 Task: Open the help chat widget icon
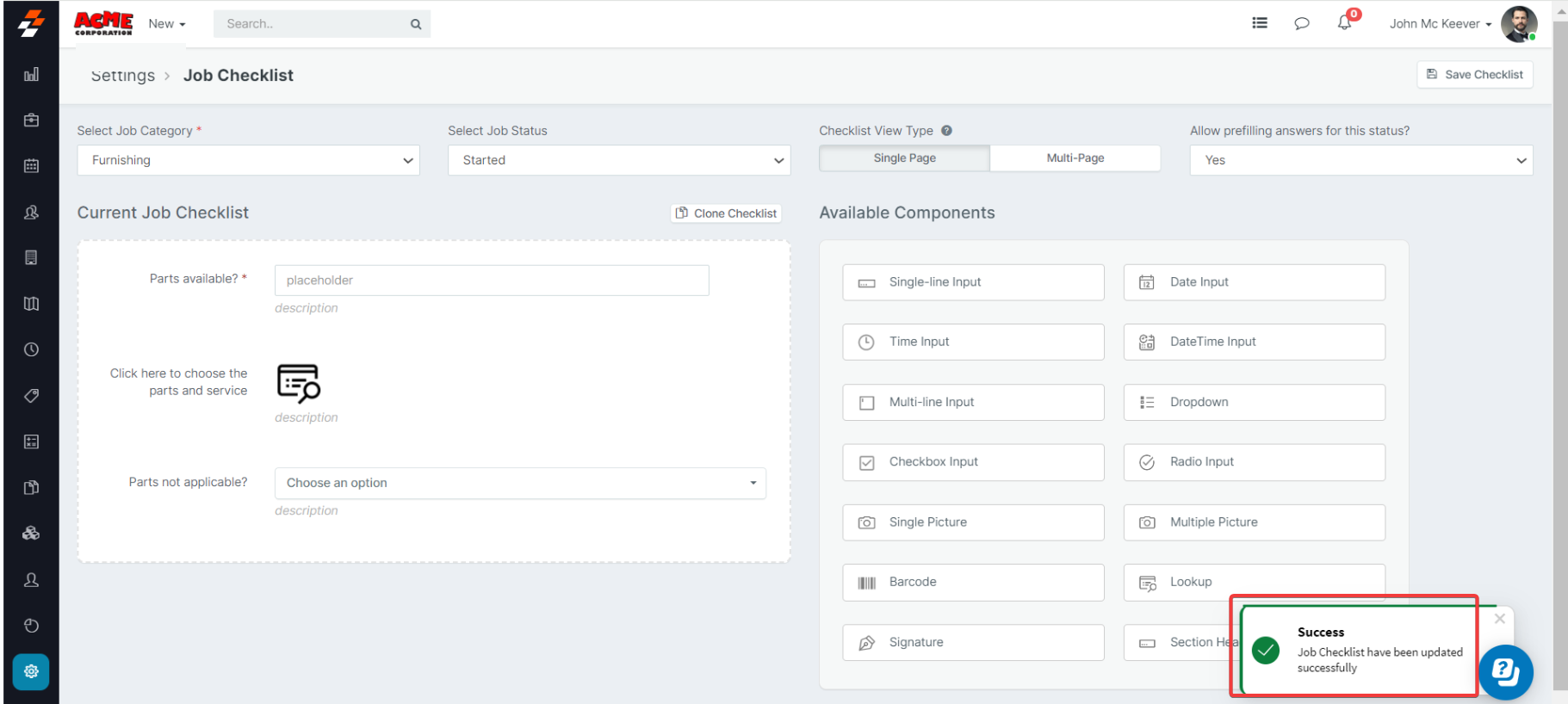(x=1505, y=671)
